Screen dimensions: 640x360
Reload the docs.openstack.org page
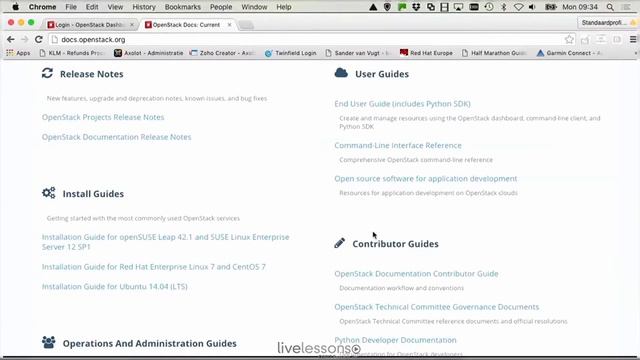click(39, 40)
